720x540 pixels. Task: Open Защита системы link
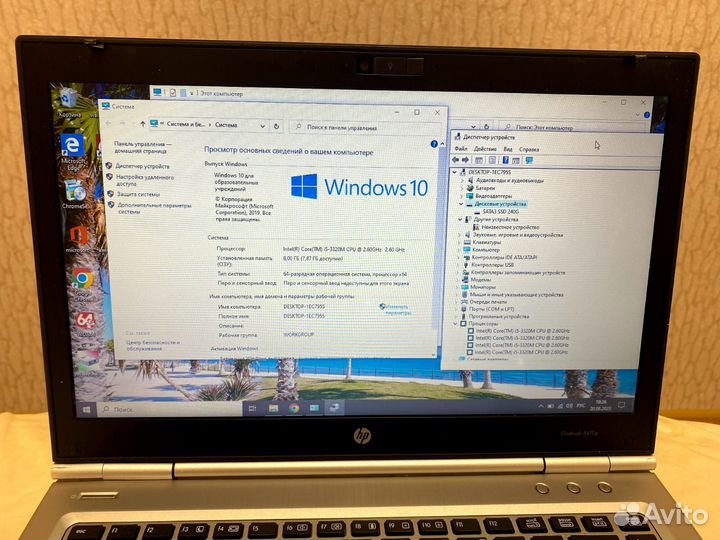138,194
